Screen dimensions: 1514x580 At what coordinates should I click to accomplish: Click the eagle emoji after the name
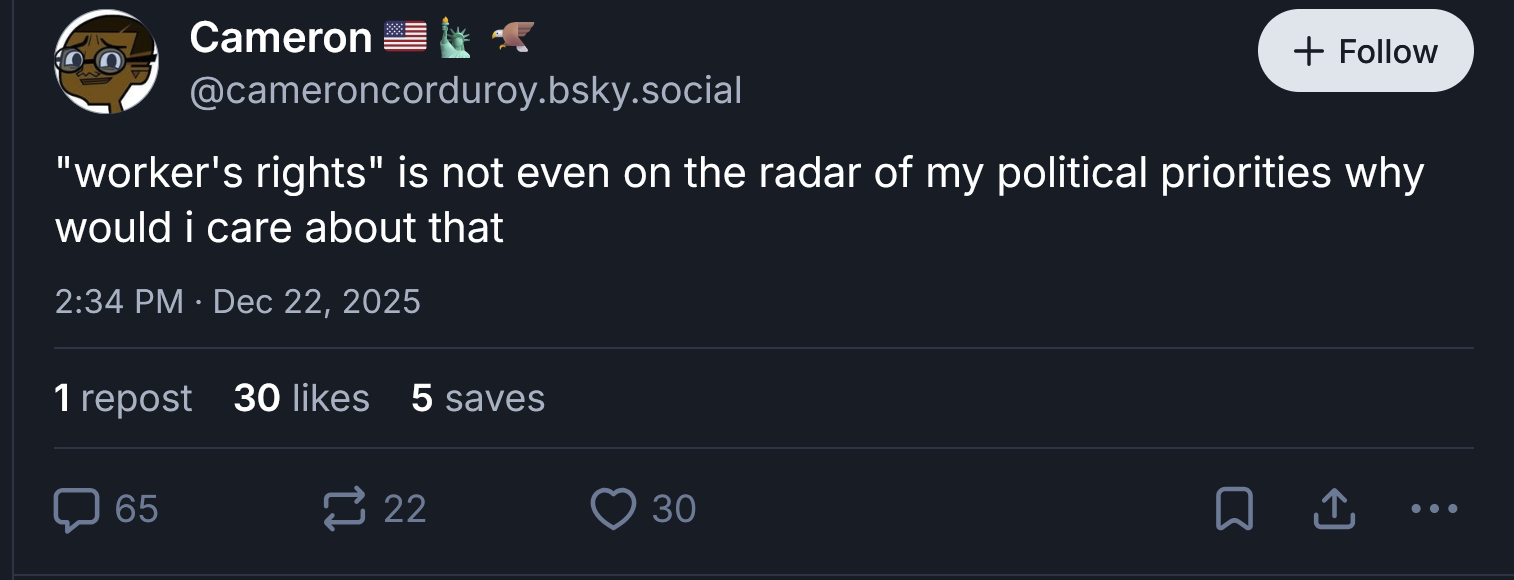(511, 37)
